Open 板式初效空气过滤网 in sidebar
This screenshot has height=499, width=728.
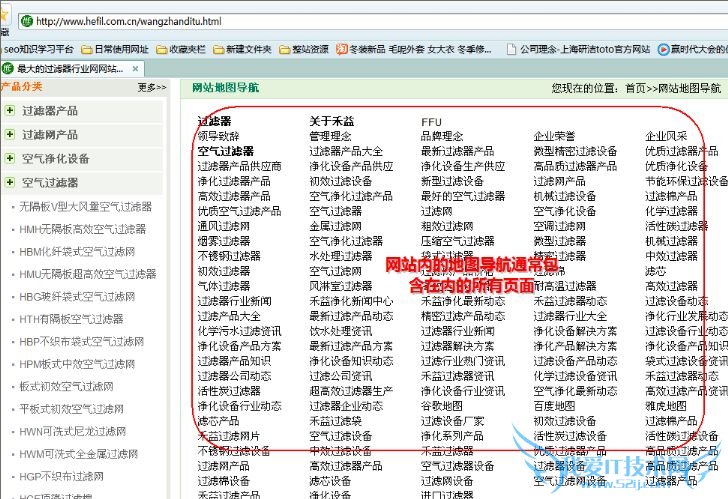coord(66,386)
